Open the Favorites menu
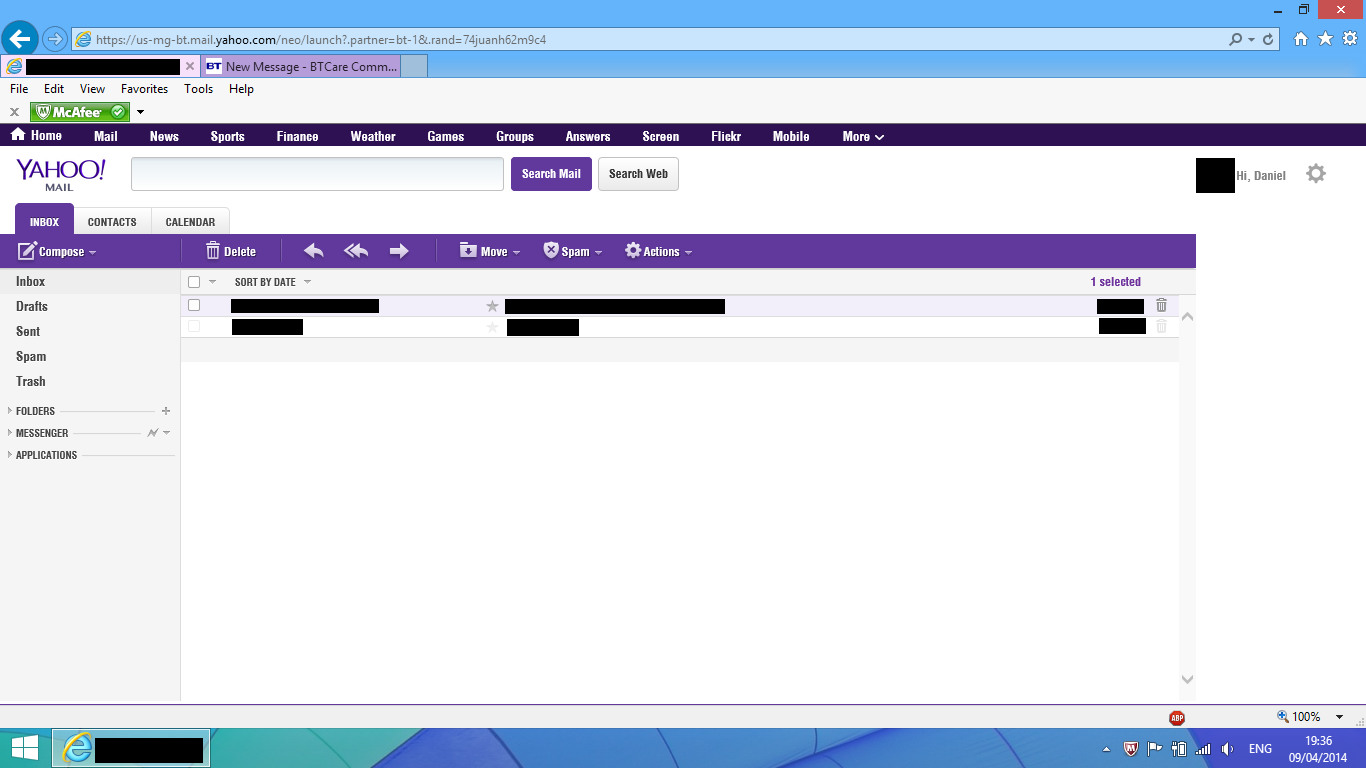1366x768 pixels. tap(144, 89)
